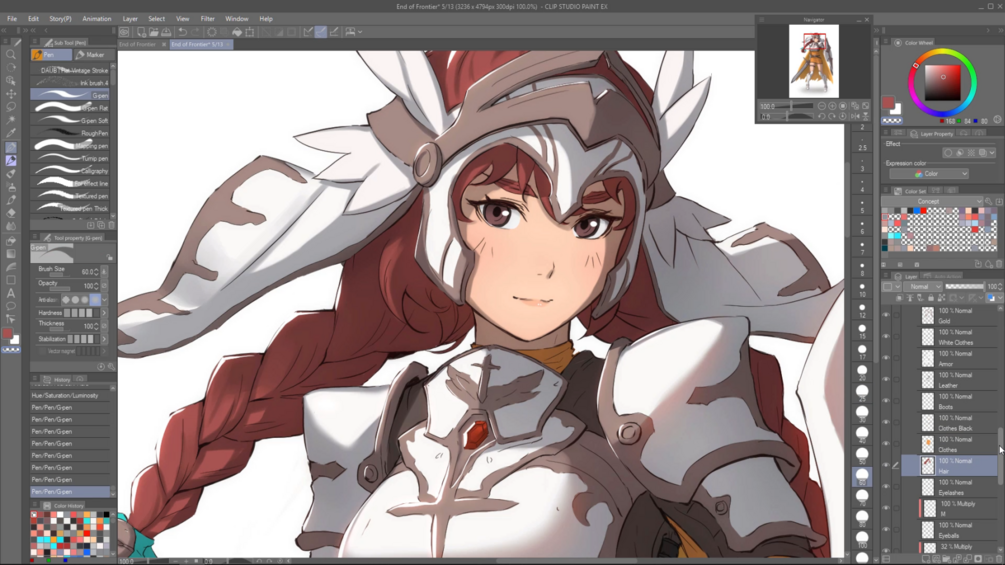
Task: Select the Pencil tool
Action: tap(11, 160)
